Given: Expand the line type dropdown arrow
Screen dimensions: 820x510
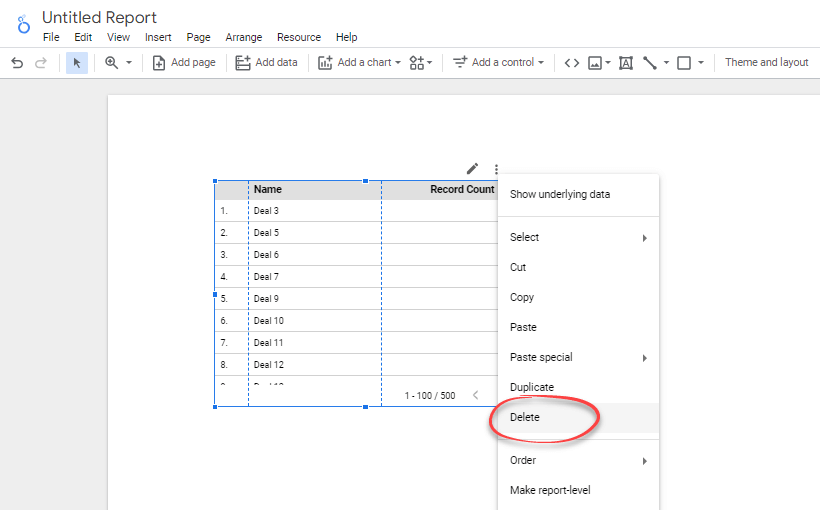Looking at the screenshot, I should click(x=666, y=63).
